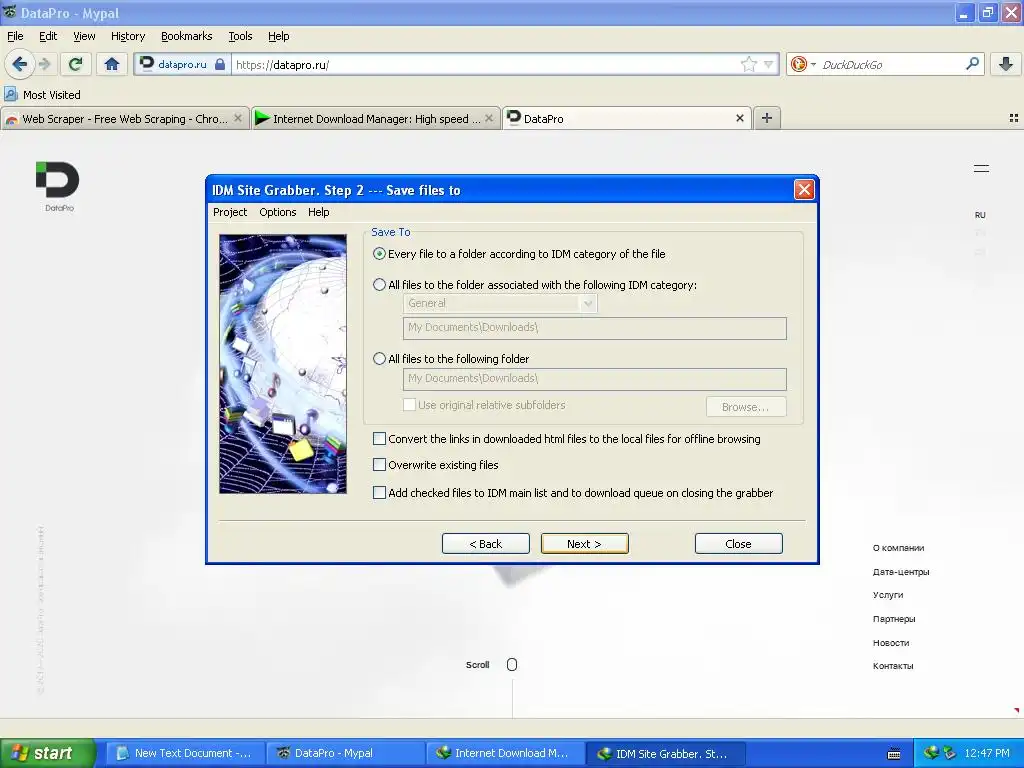Click the following folder path field

coord(595,379)
